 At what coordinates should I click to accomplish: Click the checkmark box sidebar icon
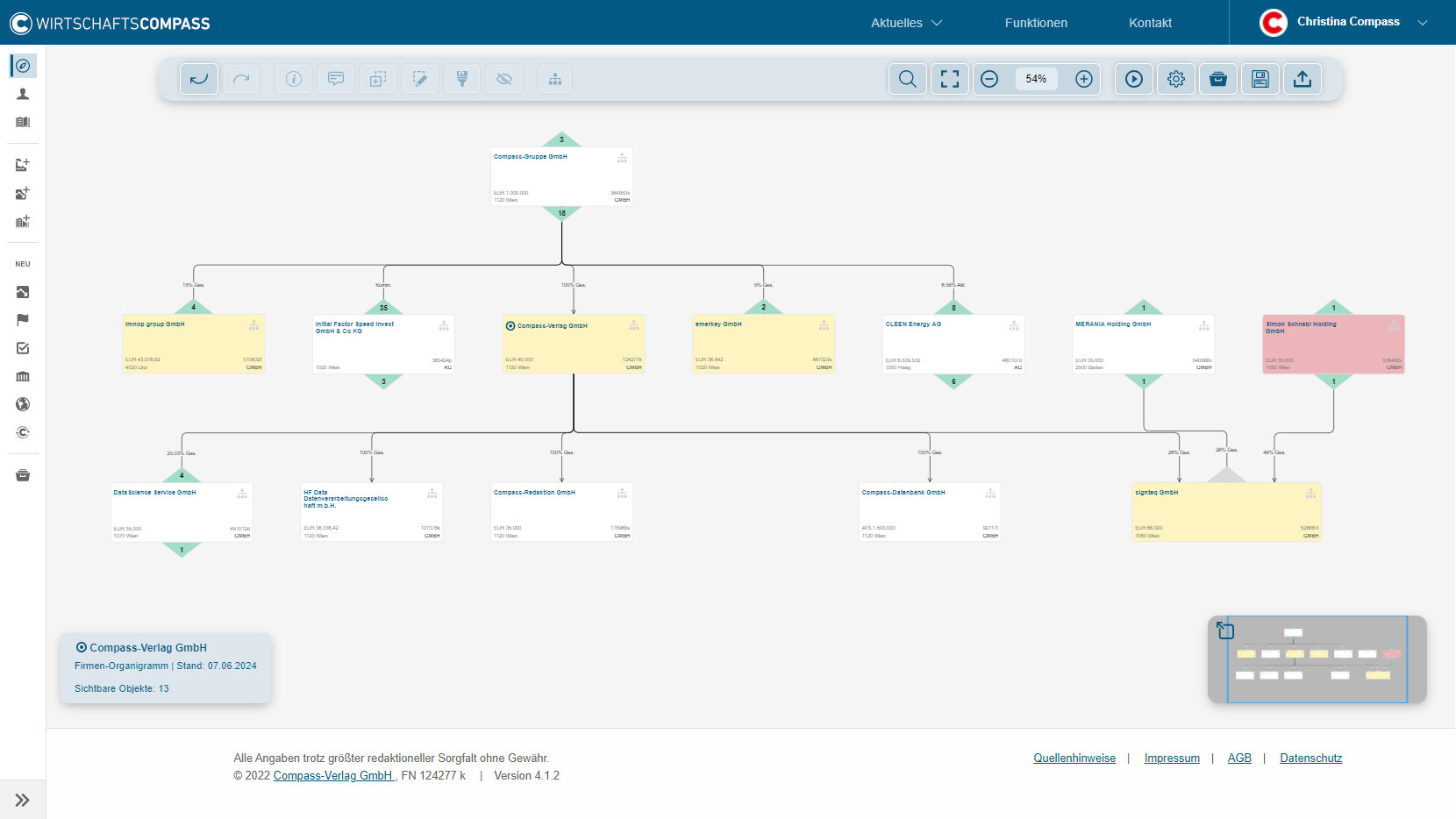tap(23, 348)
